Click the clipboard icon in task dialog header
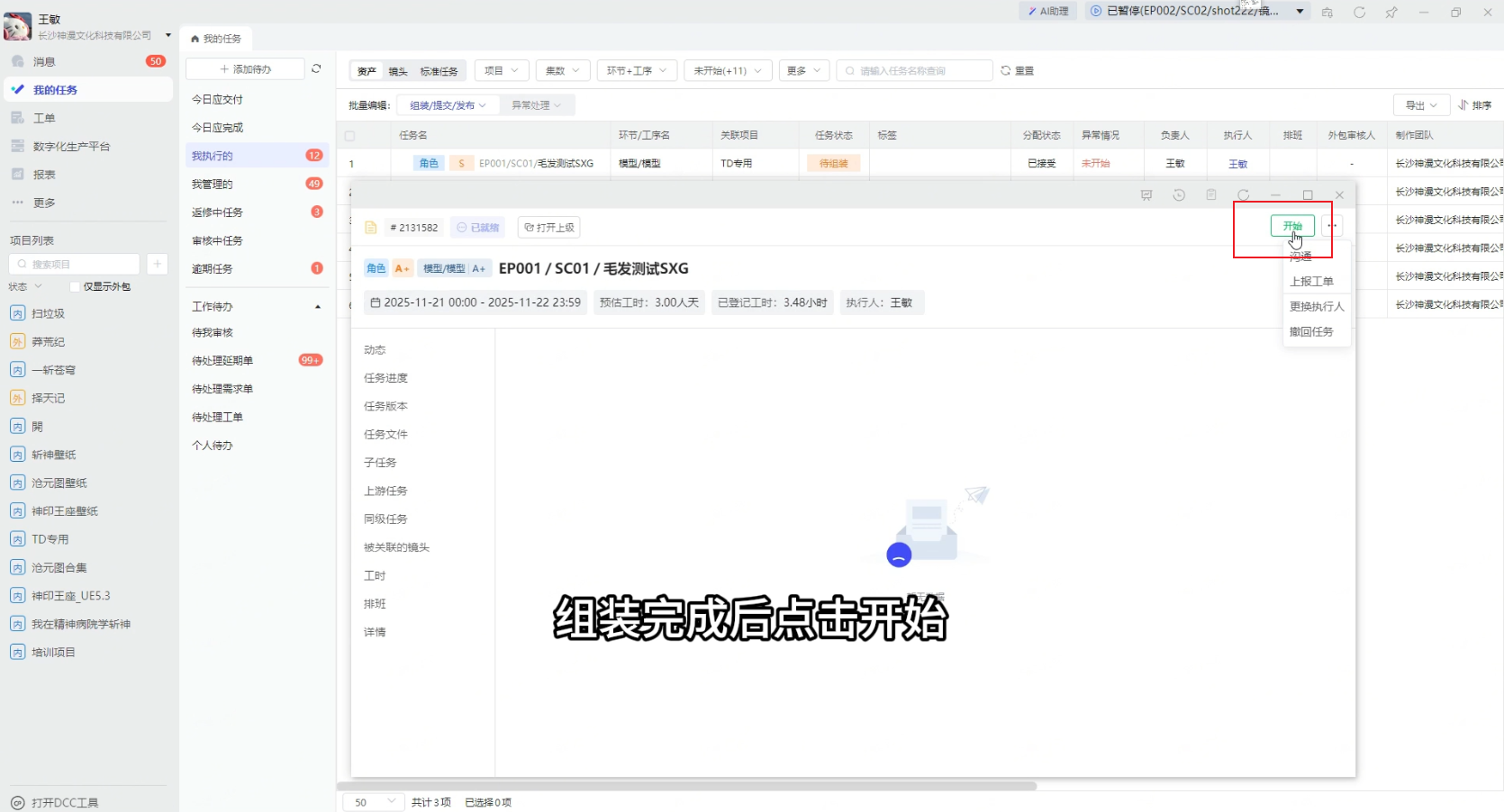Image resolution: width=1504 pixels, height=812 pixels. pos(1211,194)
